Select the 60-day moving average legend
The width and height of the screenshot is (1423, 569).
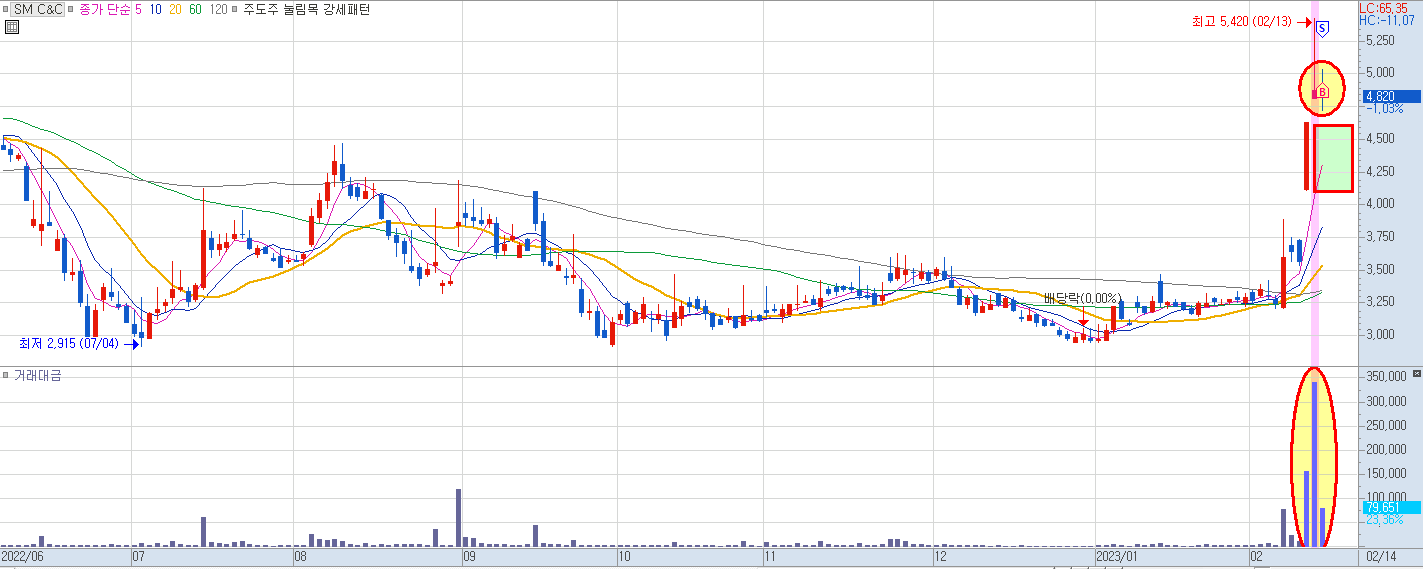pyautogui.click(x=196, y=8)
